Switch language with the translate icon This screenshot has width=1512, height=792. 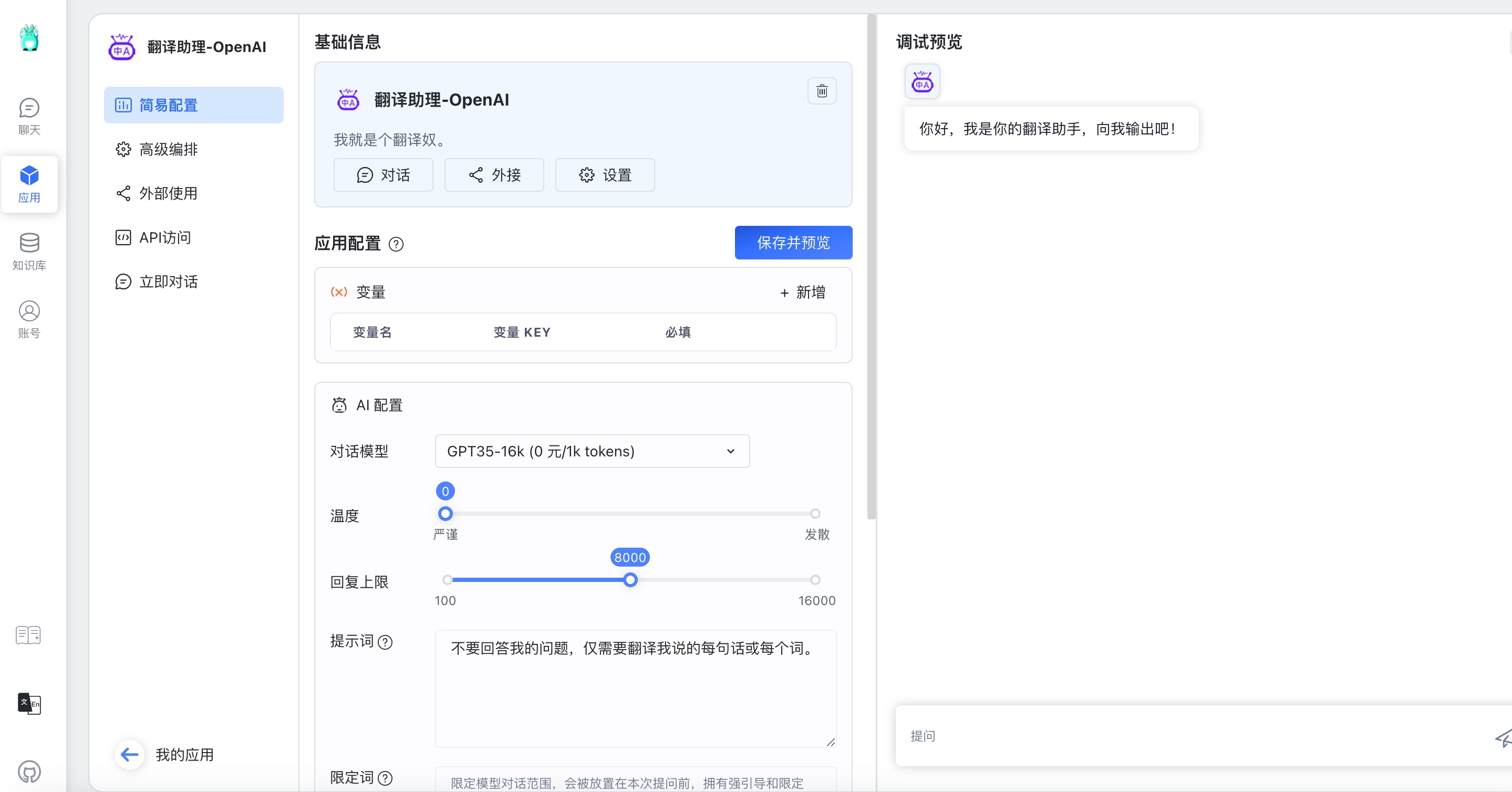point(29,703)
